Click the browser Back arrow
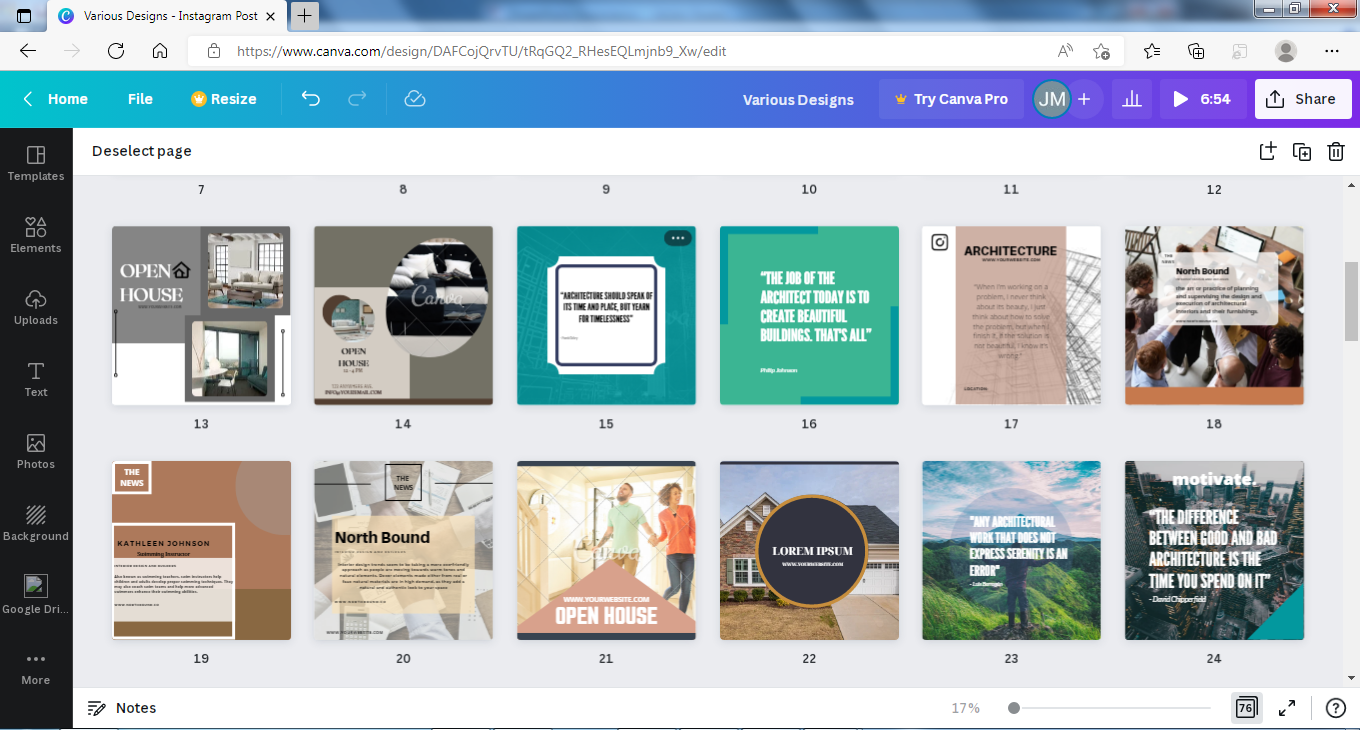This screenshot has height=730, width=1360. (x=28, y=51)
